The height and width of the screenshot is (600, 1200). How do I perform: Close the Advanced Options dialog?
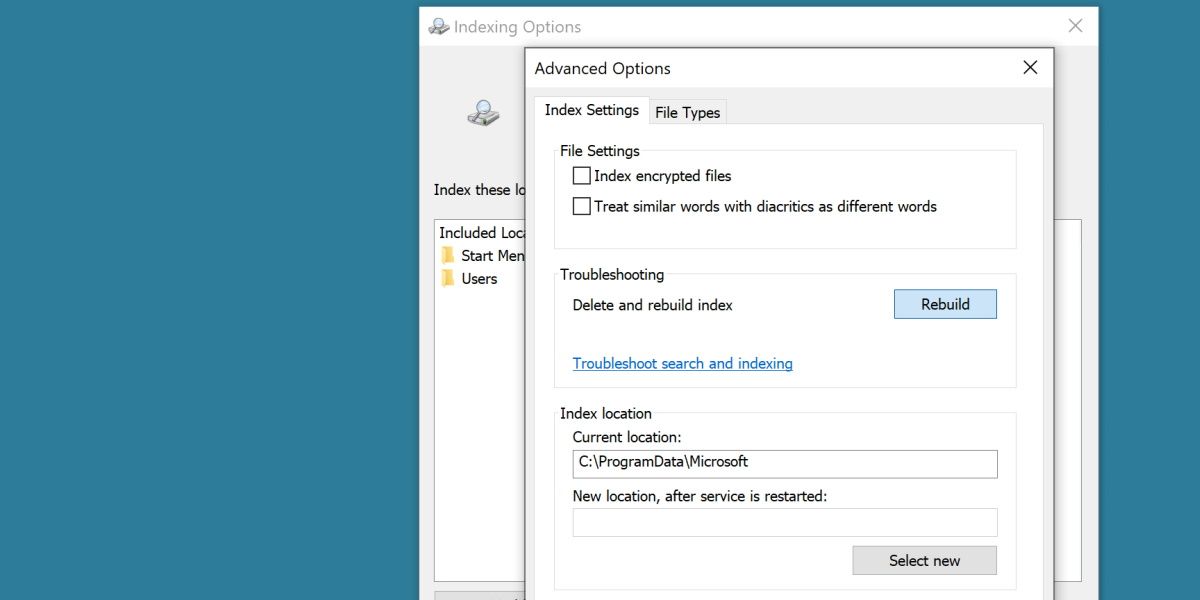coord(1030,67)
